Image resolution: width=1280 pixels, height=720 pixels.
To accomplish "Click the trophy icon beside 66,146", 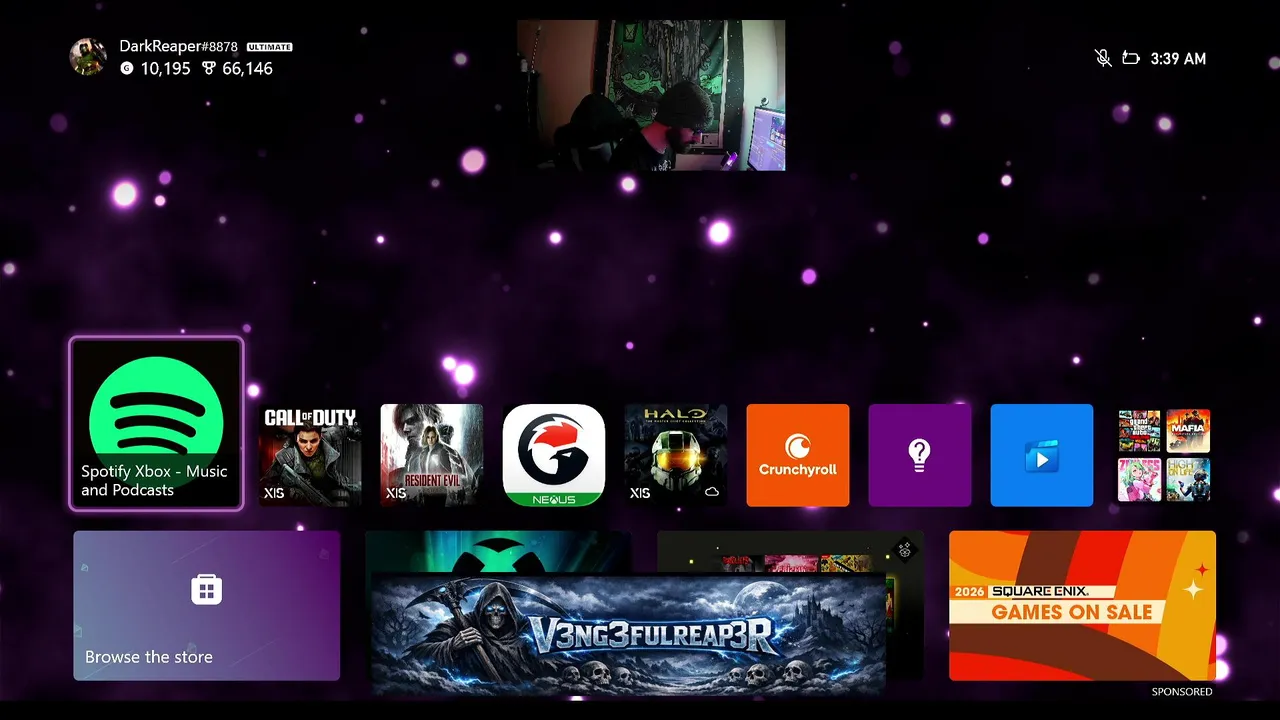I will click(x=209, y=68).
